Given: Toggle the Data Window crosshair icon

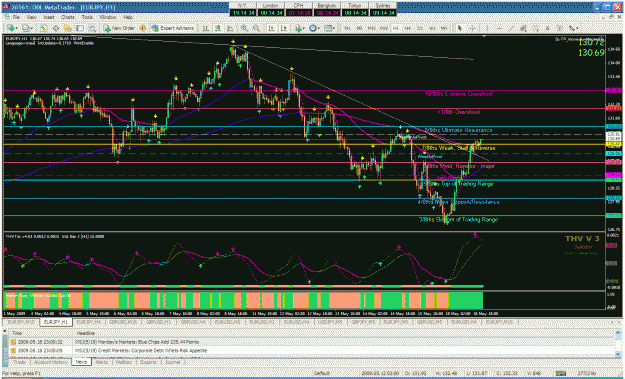Looking at the screenshot, I should 55,28.
